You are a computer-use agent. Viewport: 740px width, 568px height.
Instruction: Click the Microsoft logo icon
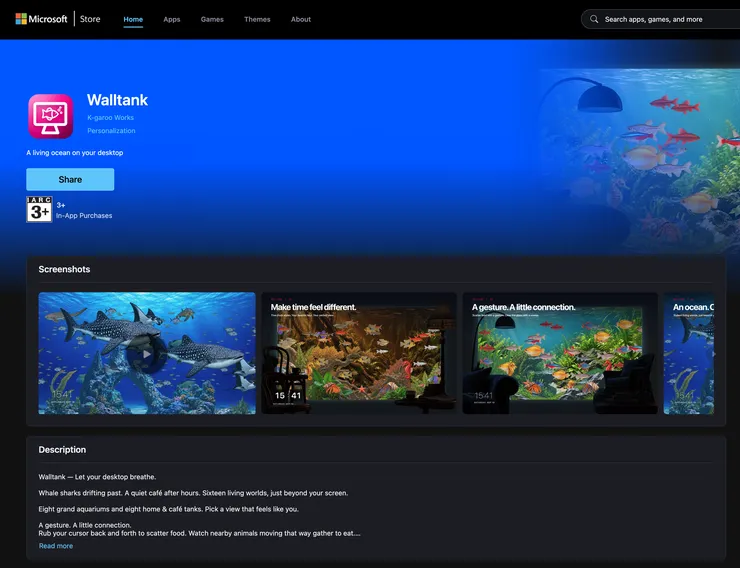[x=21, y=19]
